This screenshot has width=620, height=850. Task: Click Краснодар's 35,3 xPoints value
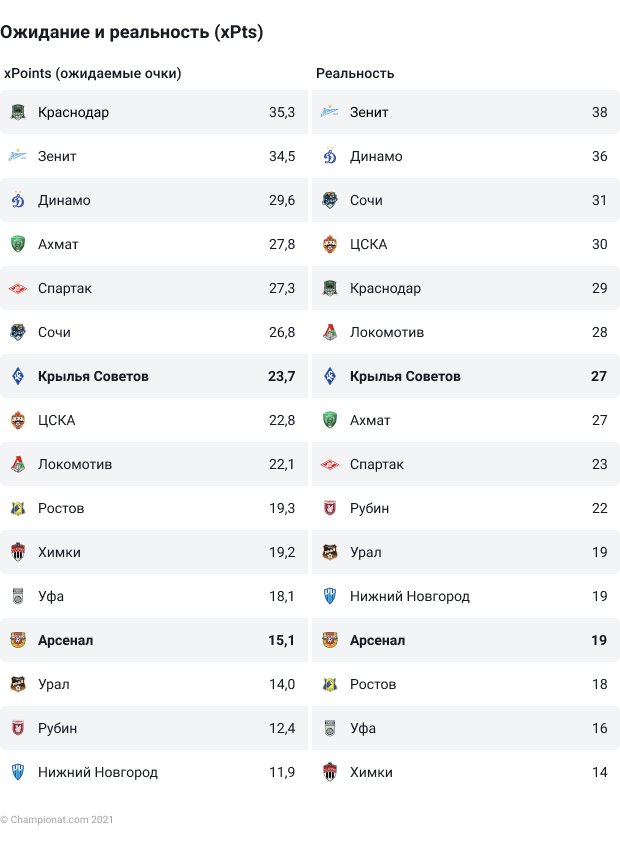[282, 112]
